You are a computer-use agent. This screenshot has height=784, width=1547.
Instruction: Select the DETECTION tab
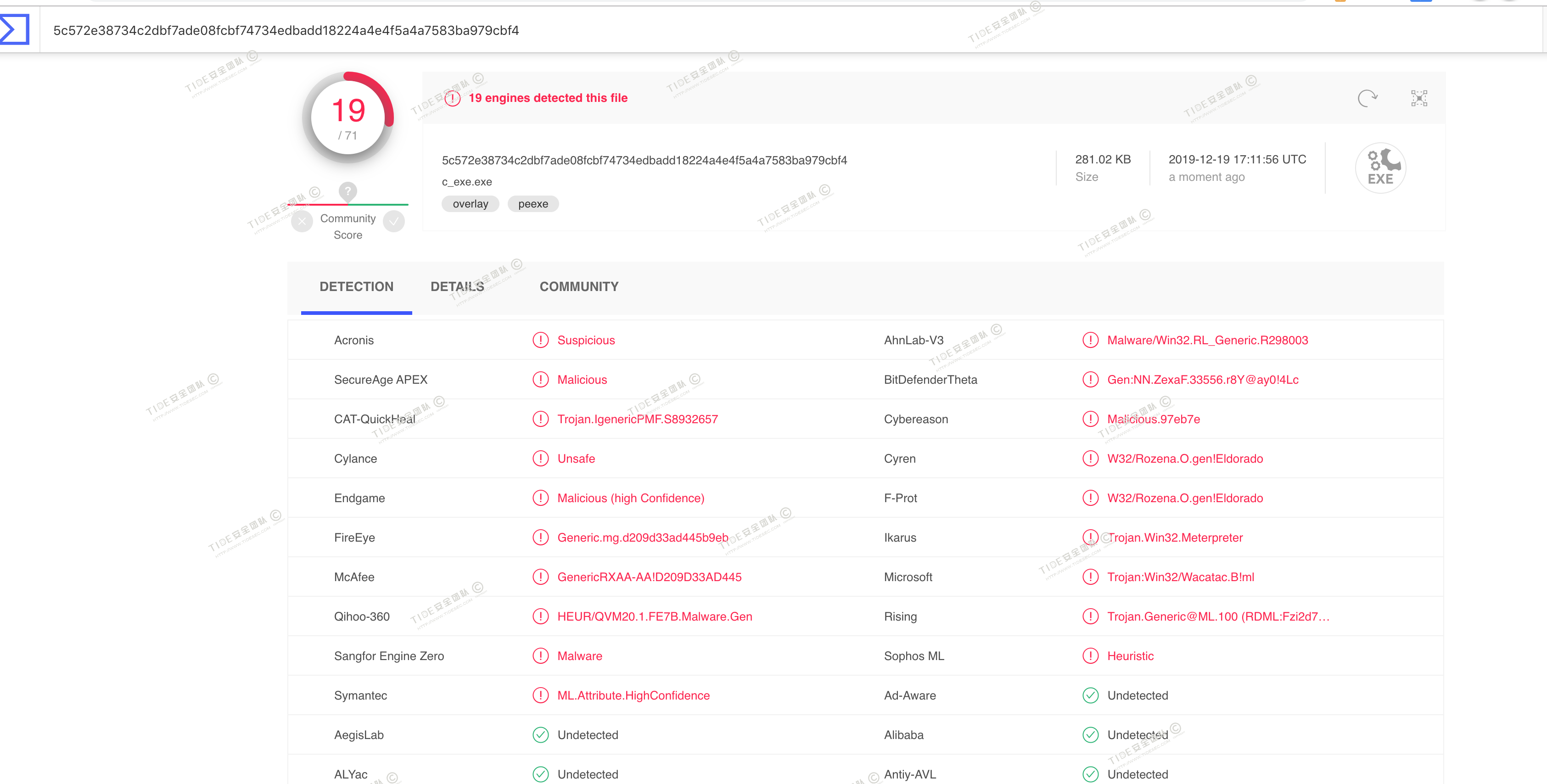356,287
